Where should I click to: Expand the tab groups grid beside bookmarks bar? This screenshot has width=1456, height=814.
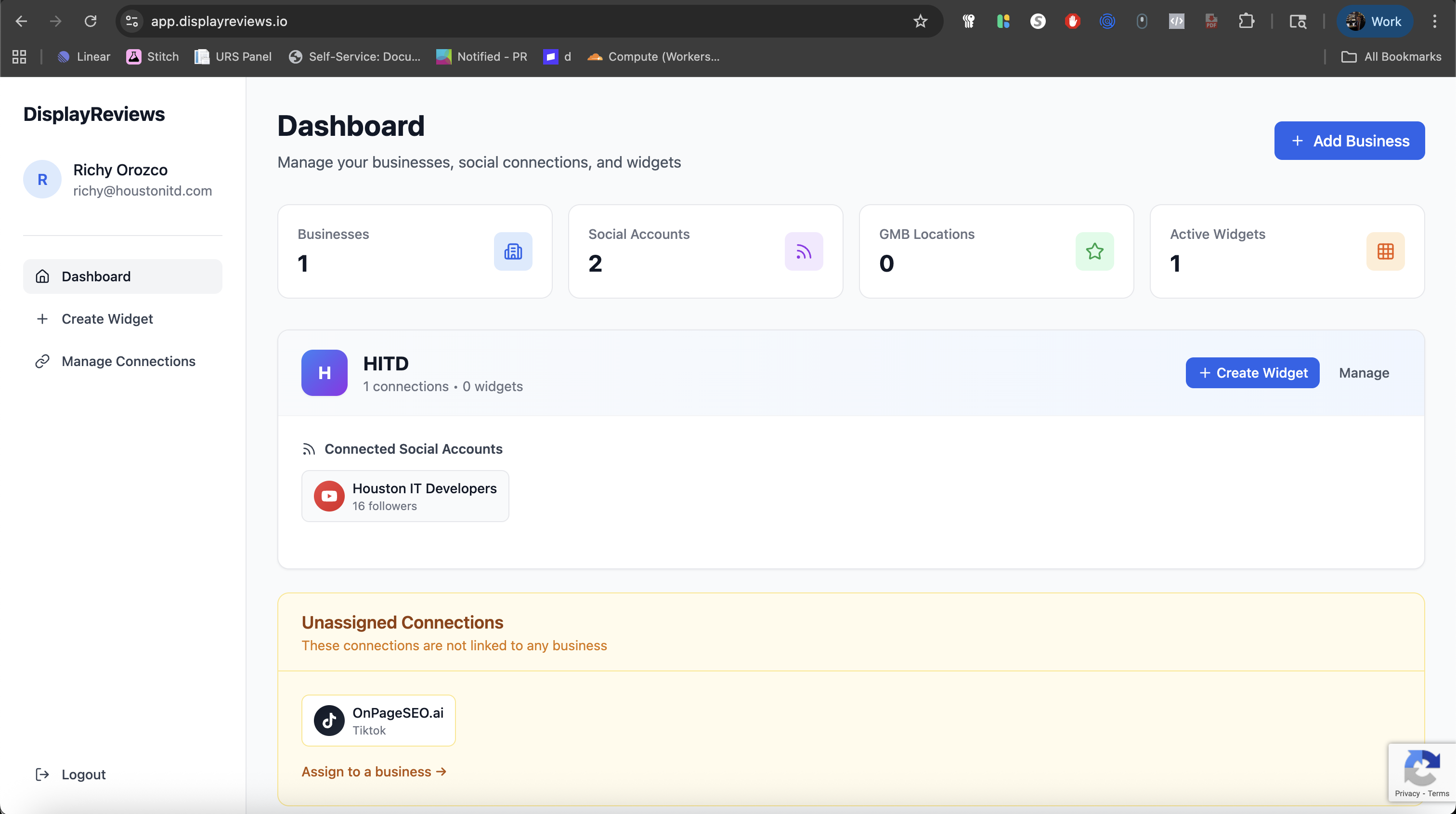point(19,56)
